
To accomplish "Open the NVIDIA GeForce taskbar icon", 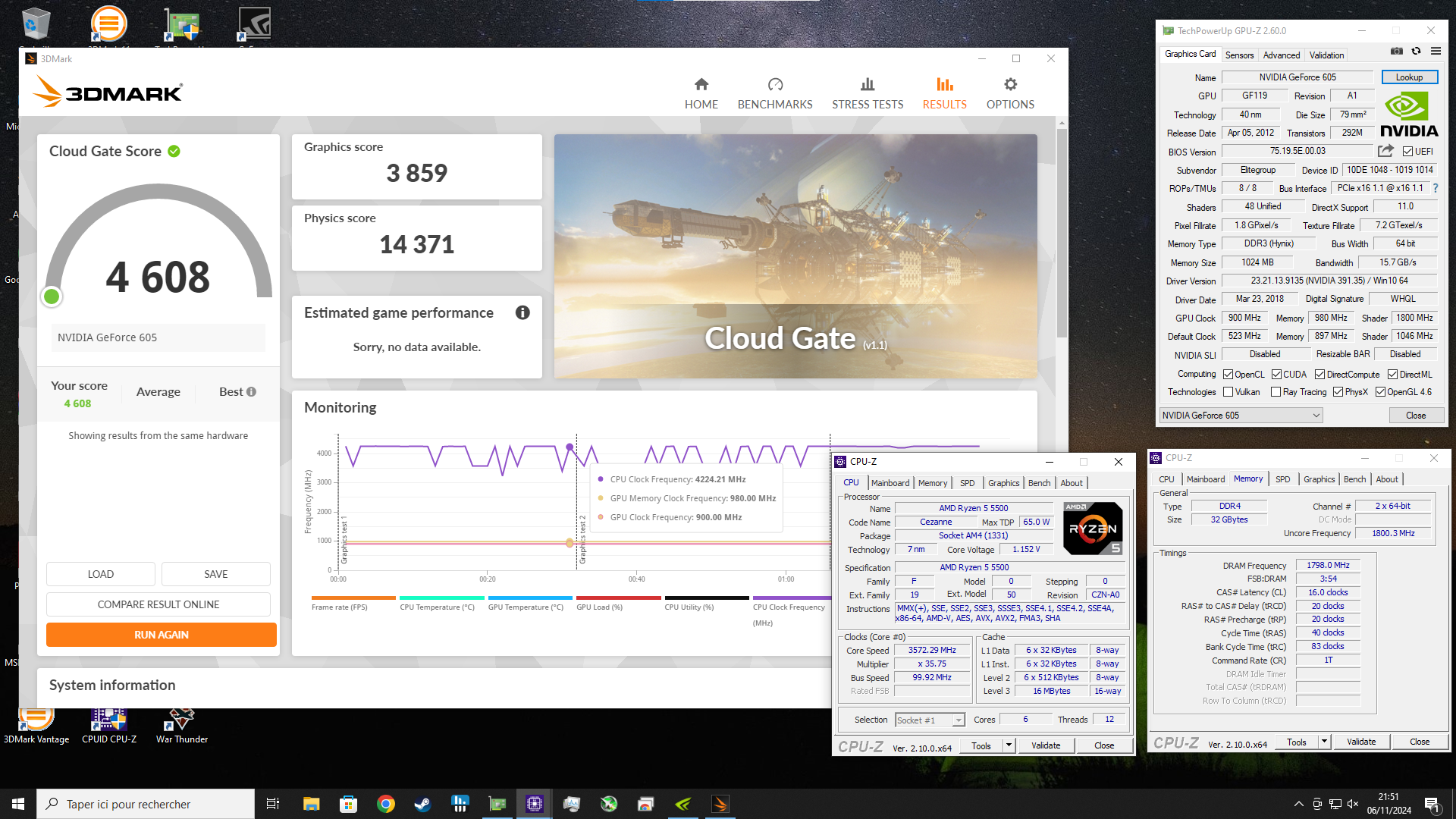I will pyautogui.click(x=682, y=804).
